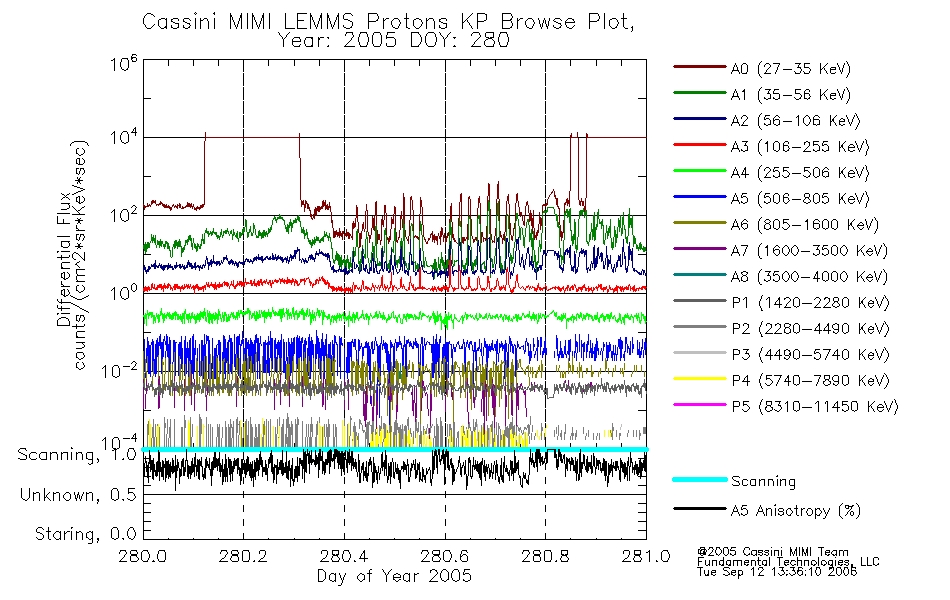Click the cyan Scanning legend line
Image resolution: width=950 pixels, height=600 pixels.
click(699, 479)
